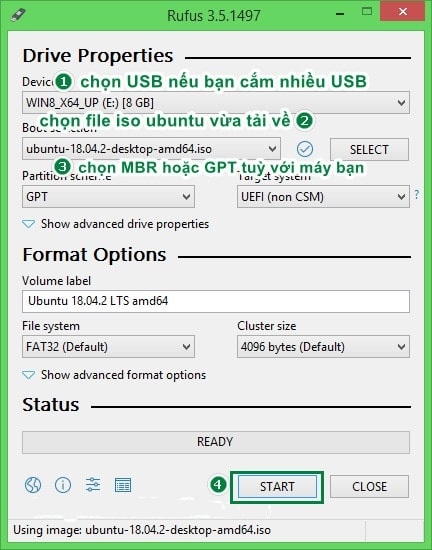Expand Show advanced drive properties
The height and width of the screenshot is (550, 432).
pyautogui.click(x=116, y=224)
